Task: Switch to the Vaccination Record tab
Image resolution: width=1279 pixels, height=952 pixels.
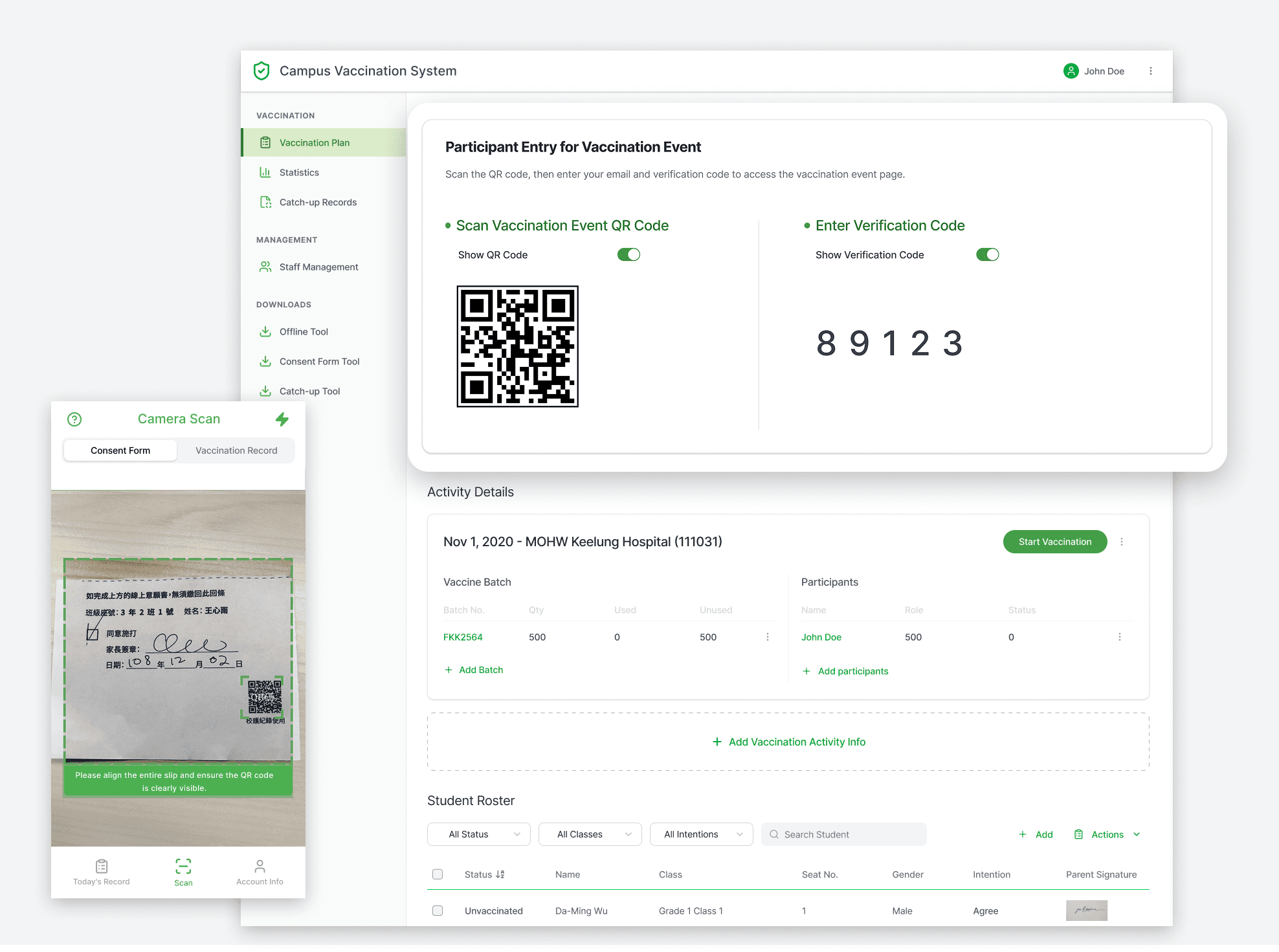Action: (x=236, y=450)
